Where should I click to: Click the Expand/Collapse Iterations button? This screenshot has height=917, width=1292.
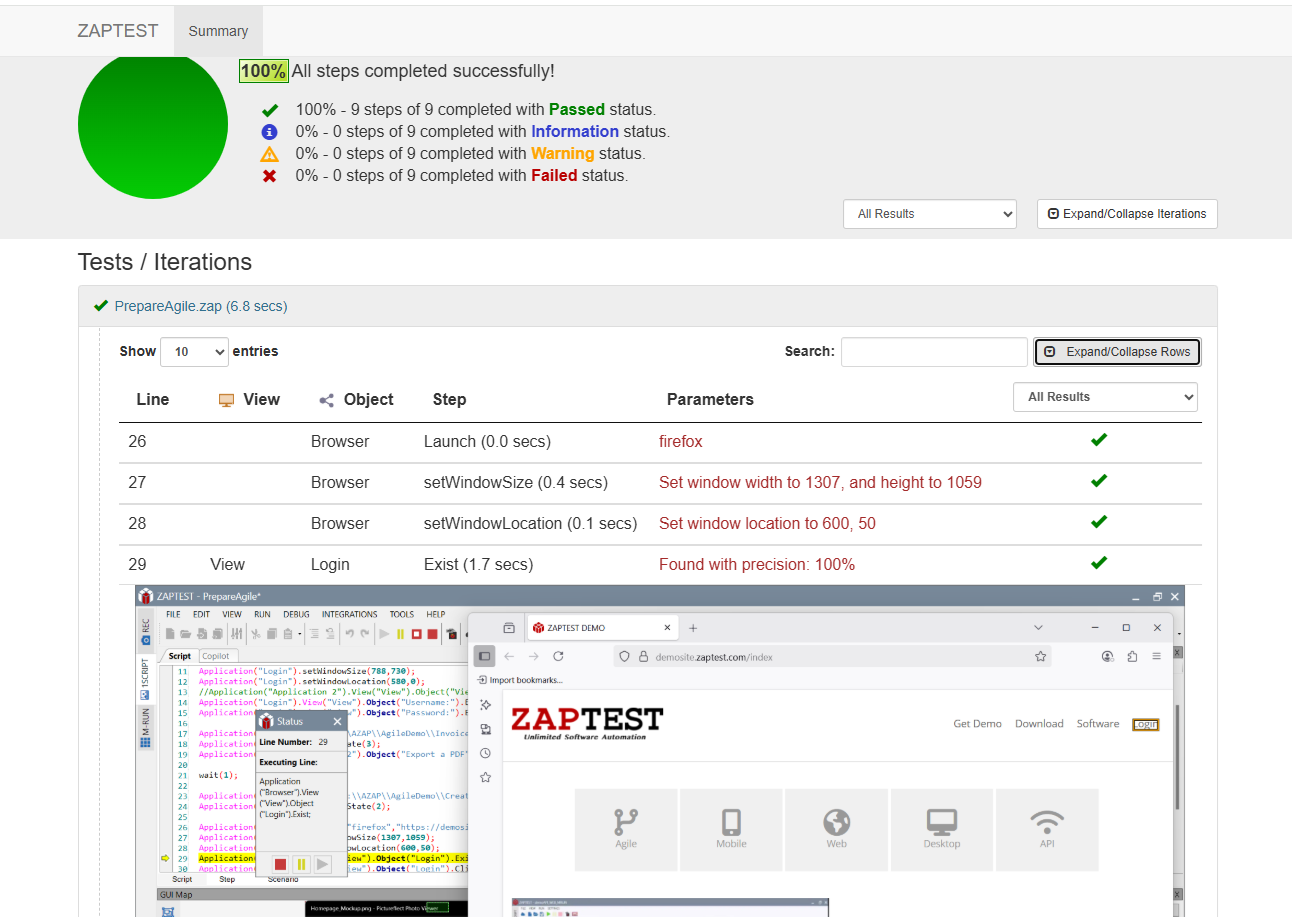(1127, 213)
